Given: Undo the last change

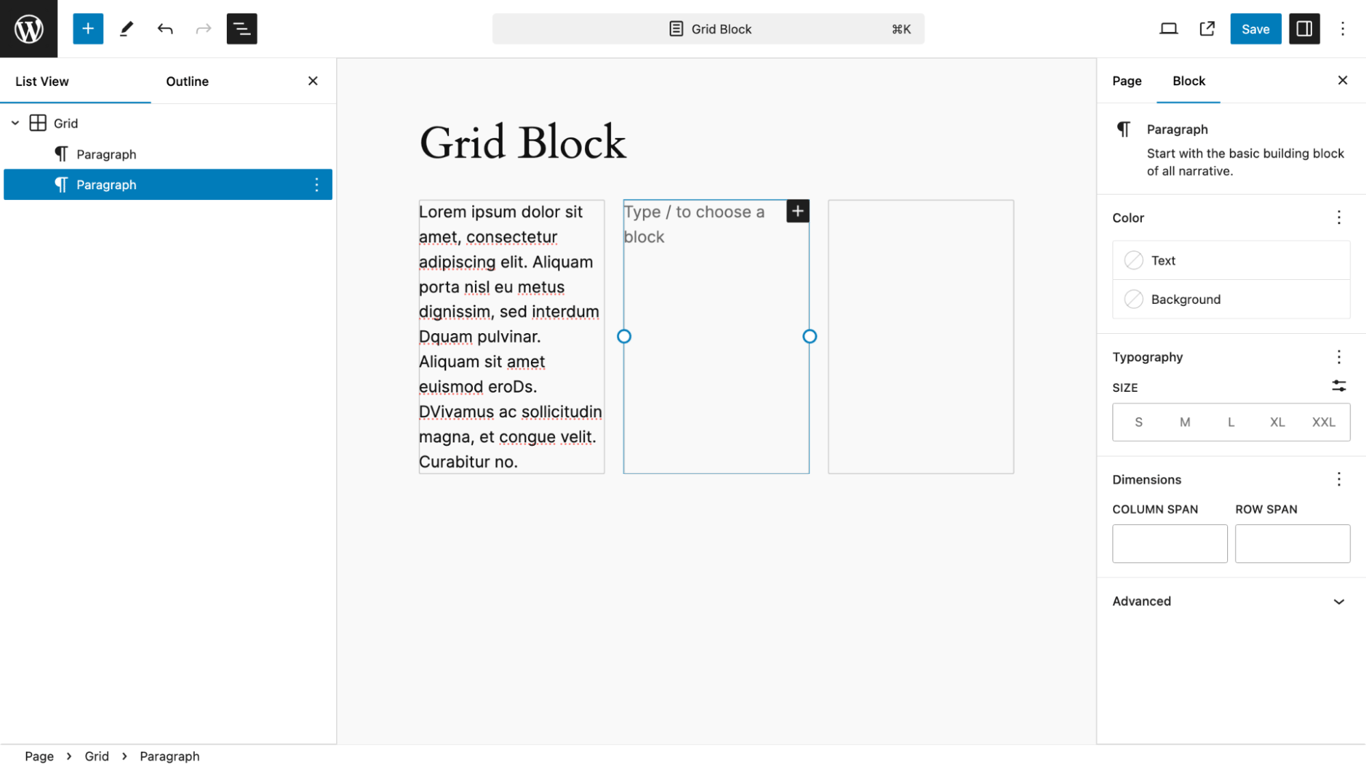Looking at the screenshot, I should tap(164, 28).
